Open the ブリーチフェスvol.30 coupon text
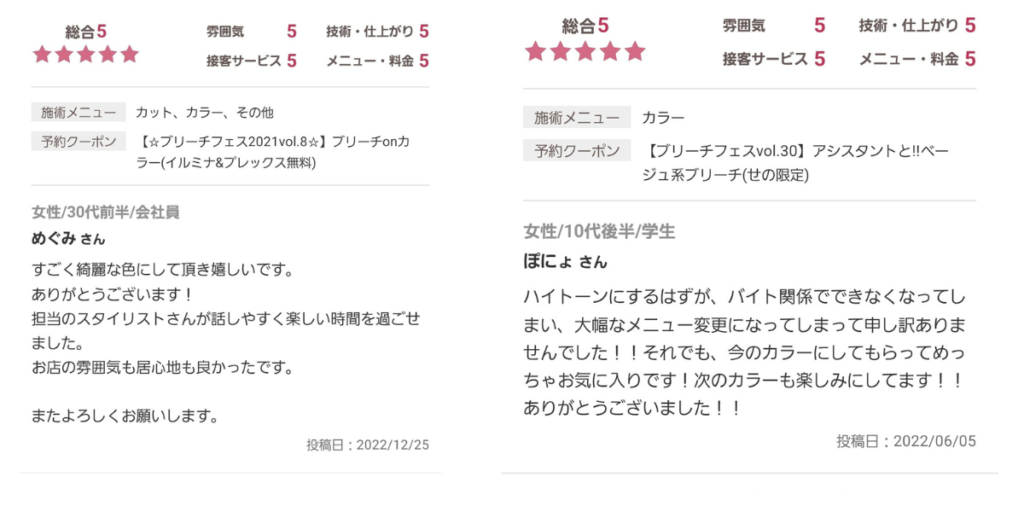1024x512 pixels. pyautogui.click(x=798, y=163)
